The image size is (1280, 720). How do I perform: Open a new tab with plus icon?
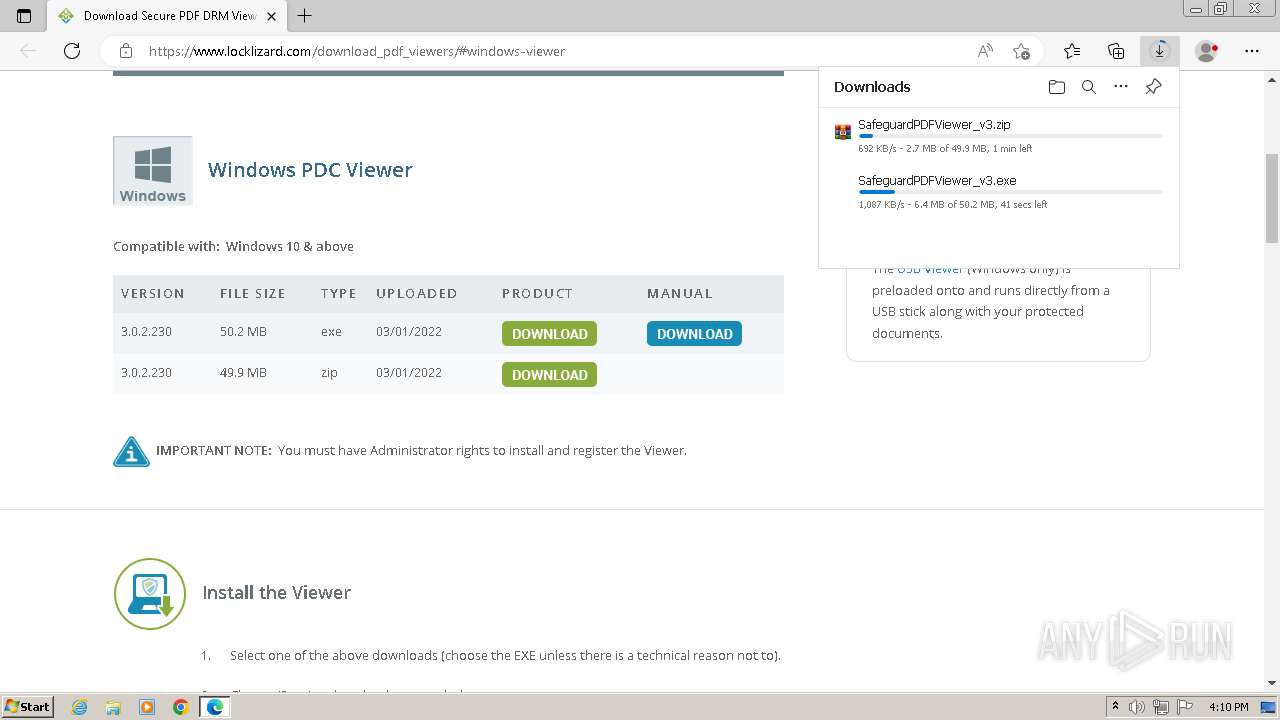[305, 15]
